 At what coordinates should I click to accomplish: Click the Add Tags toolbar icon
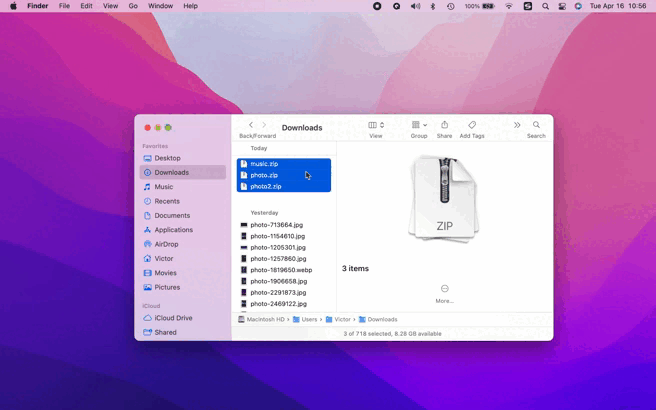pos(472,125)
